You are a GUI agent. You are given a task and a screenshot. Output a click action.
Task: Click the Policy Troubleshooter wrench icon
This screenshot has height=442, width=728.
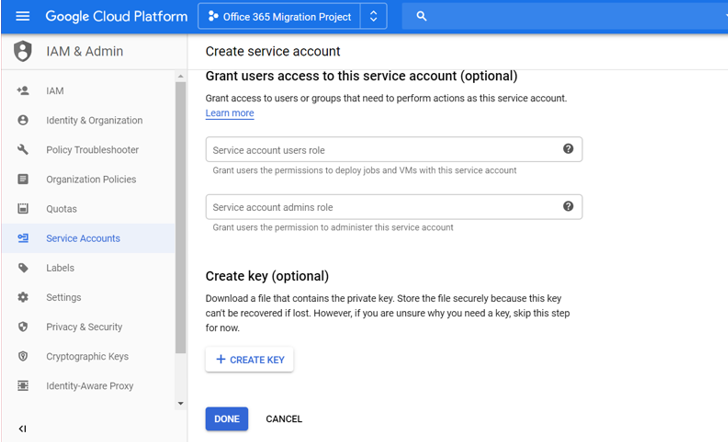point(23,150)
